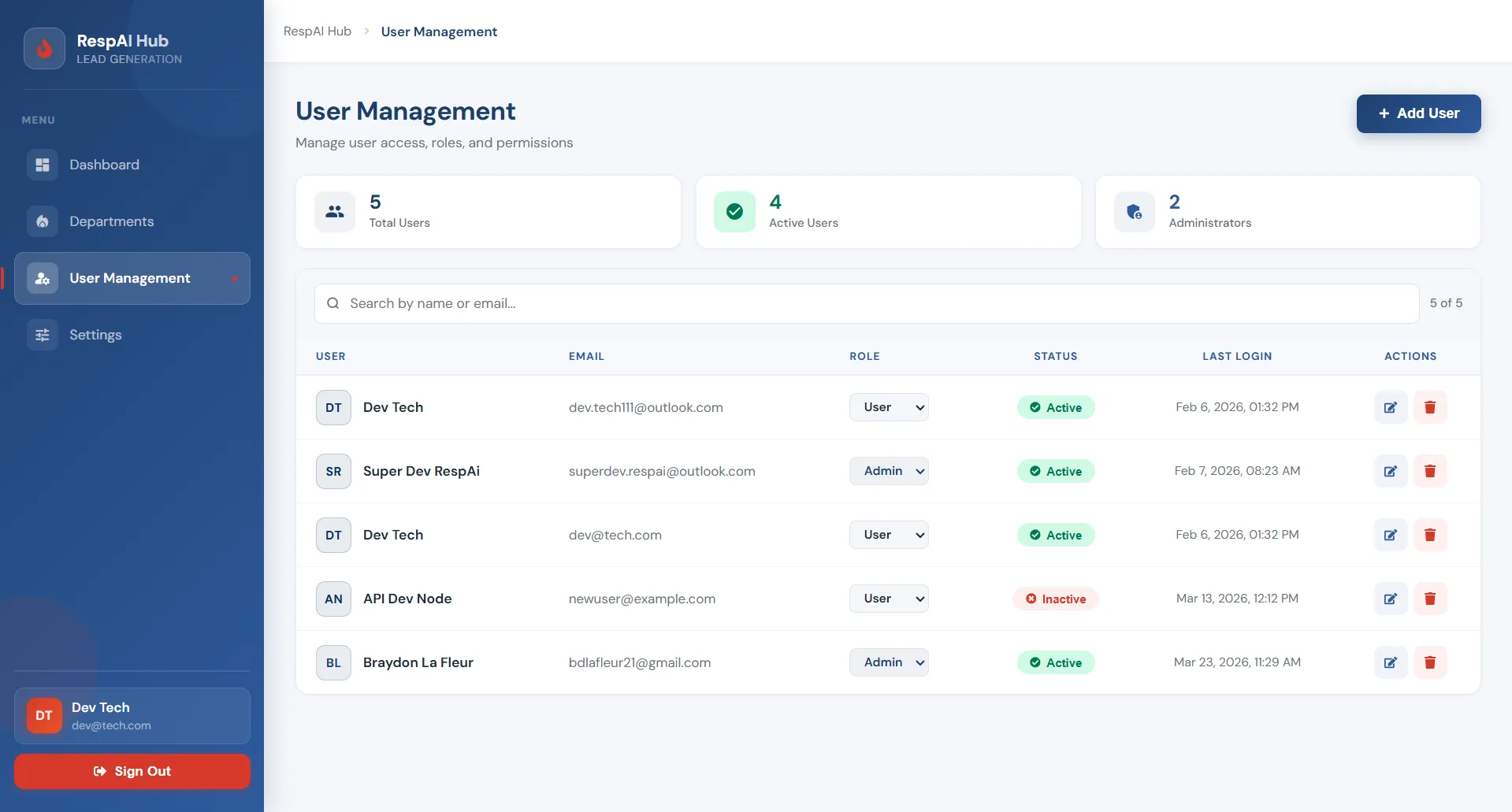Toggle Active status for dev@tech.com row
The image size is (1512, 812).
(1056, 535)
